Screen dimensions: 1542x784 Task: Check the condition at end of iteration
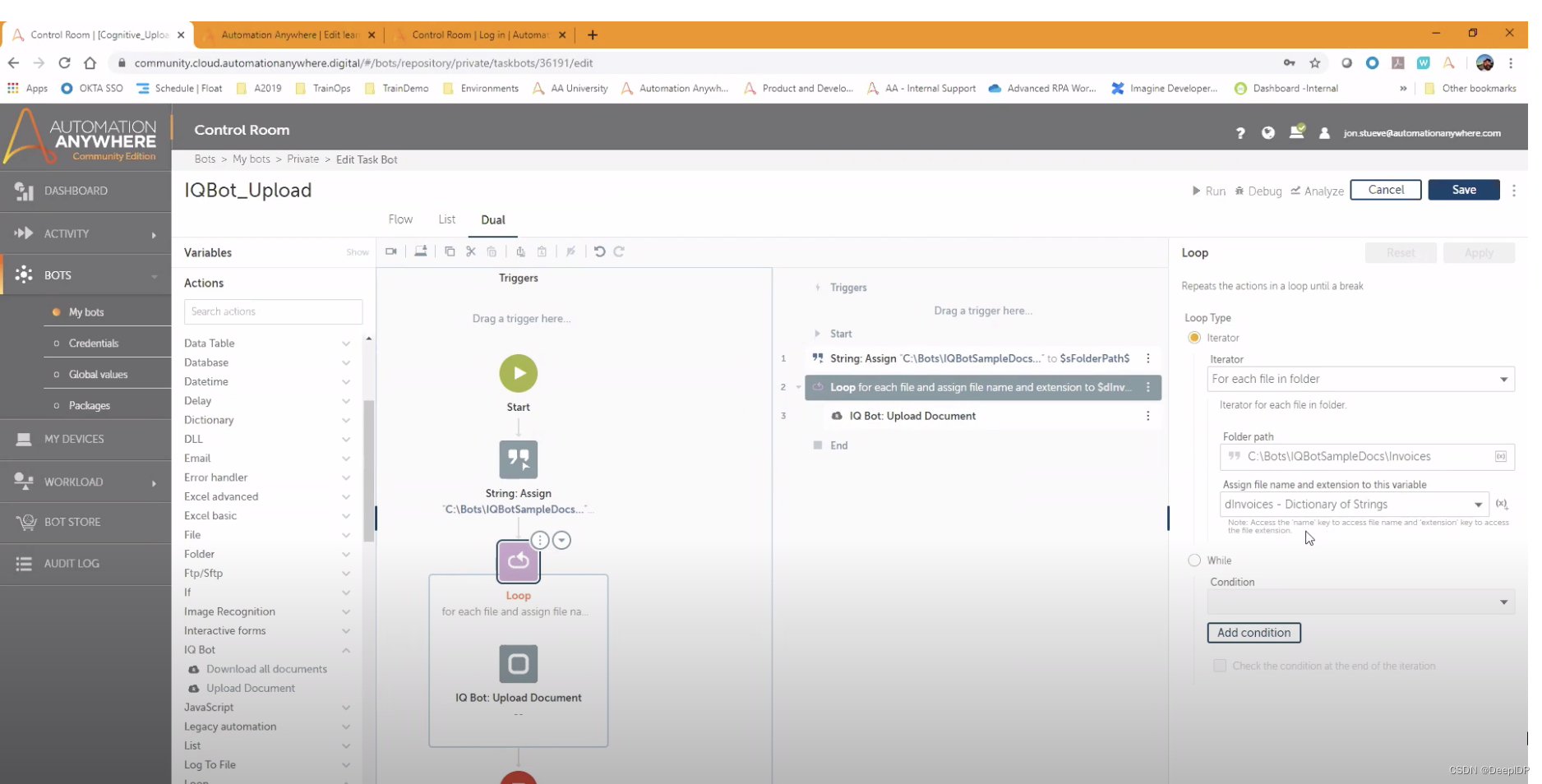[x=1220, y=666]
